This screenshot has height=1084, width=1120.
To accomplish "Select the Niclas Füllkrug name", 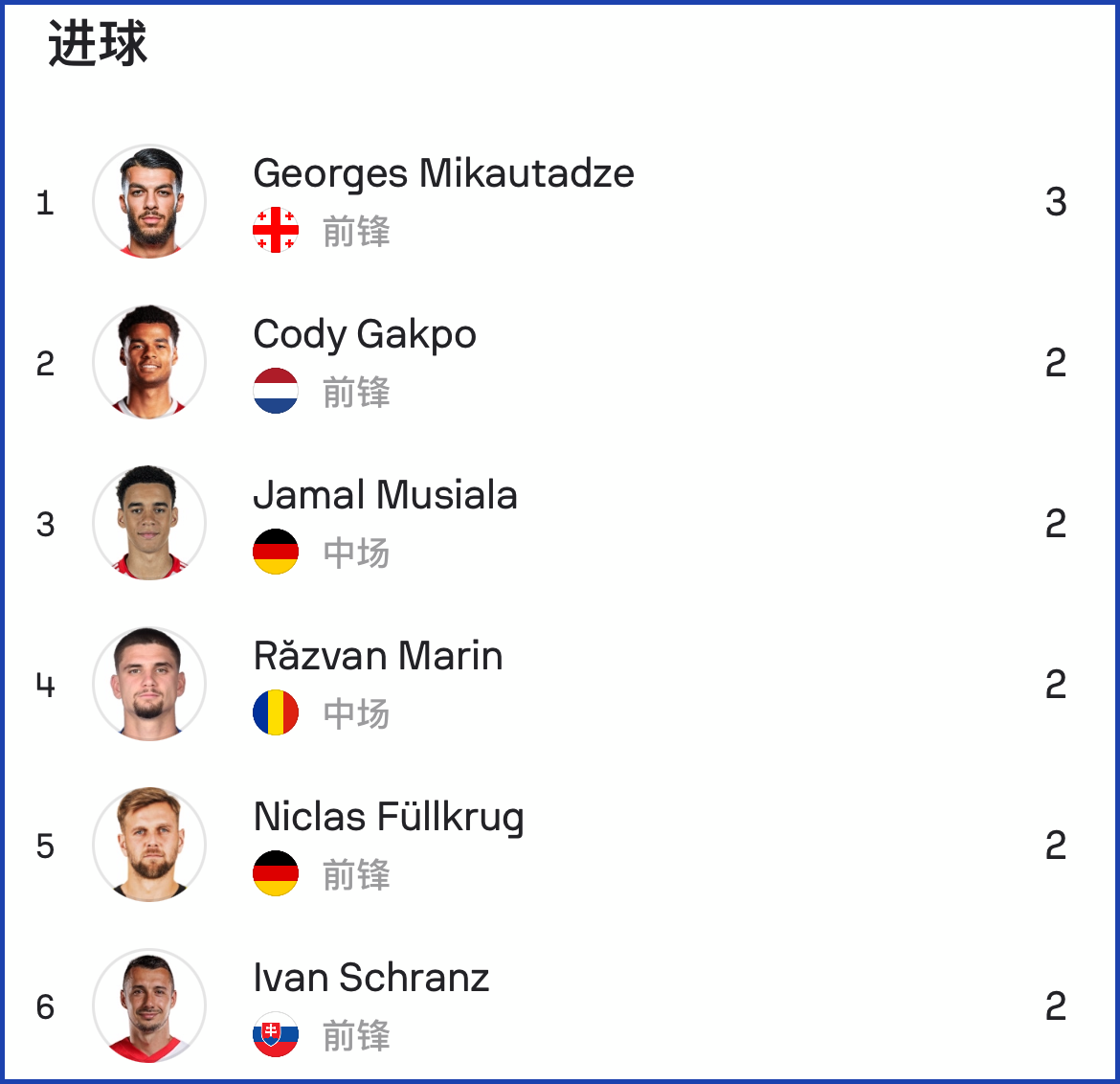I will 389,818.
